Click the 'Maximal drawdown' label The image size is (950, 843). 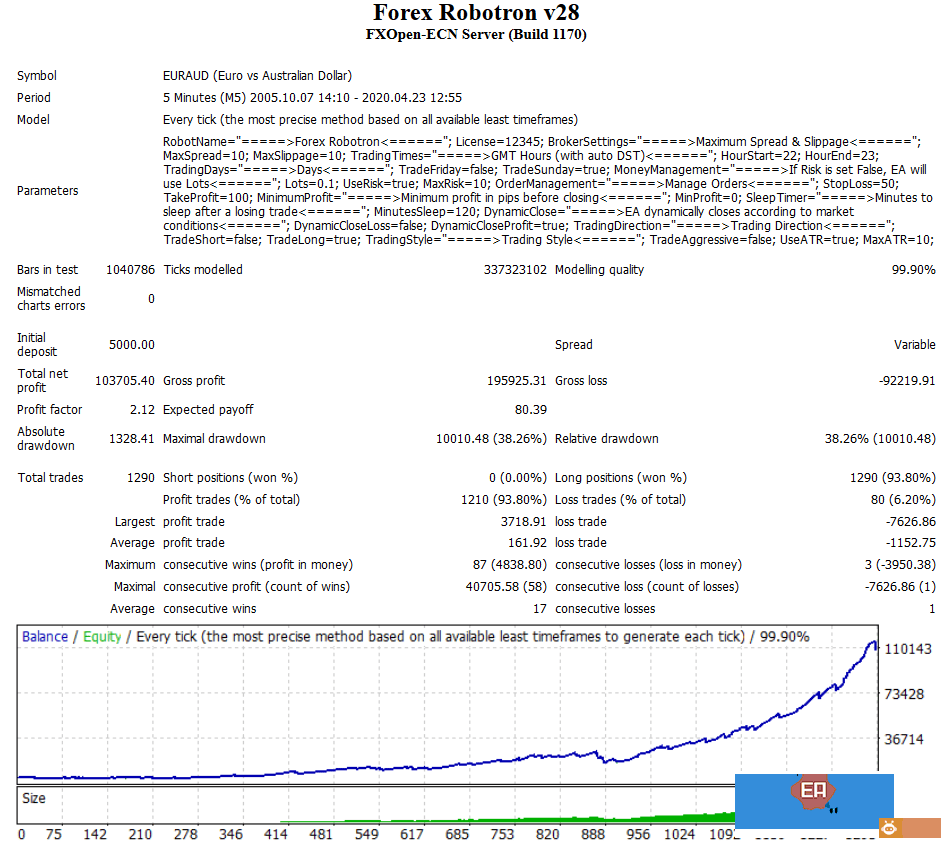pyautogui.click(x=214, y=439)
